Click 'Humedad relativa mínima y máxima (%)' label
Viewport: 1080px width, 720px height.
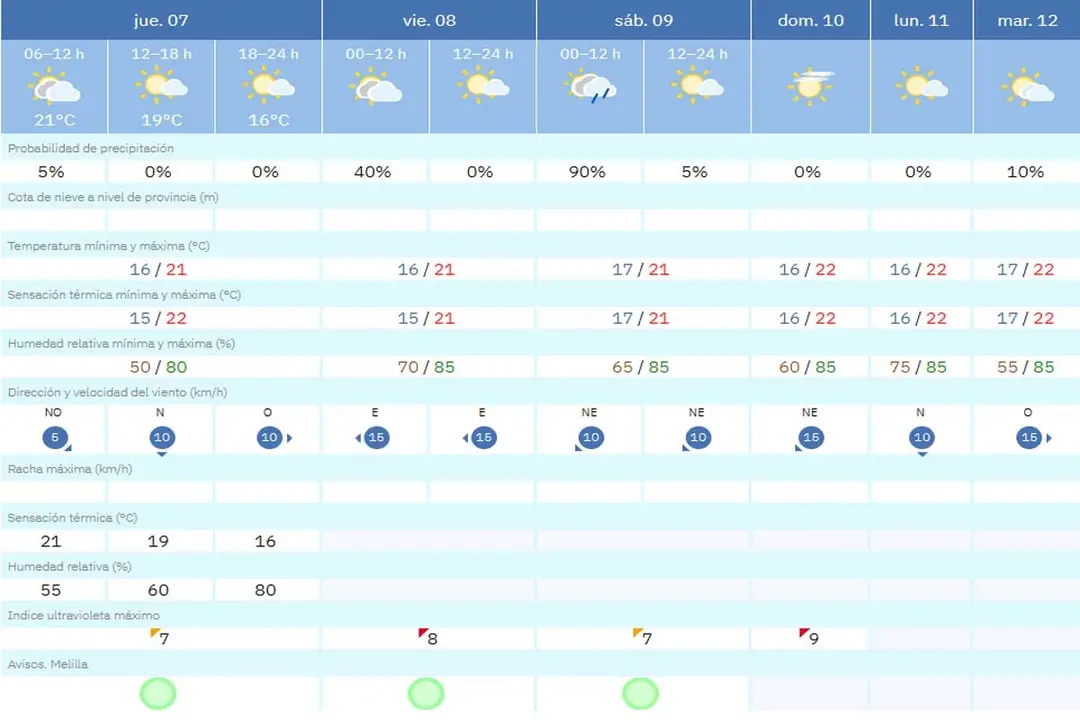coord(121,343)
